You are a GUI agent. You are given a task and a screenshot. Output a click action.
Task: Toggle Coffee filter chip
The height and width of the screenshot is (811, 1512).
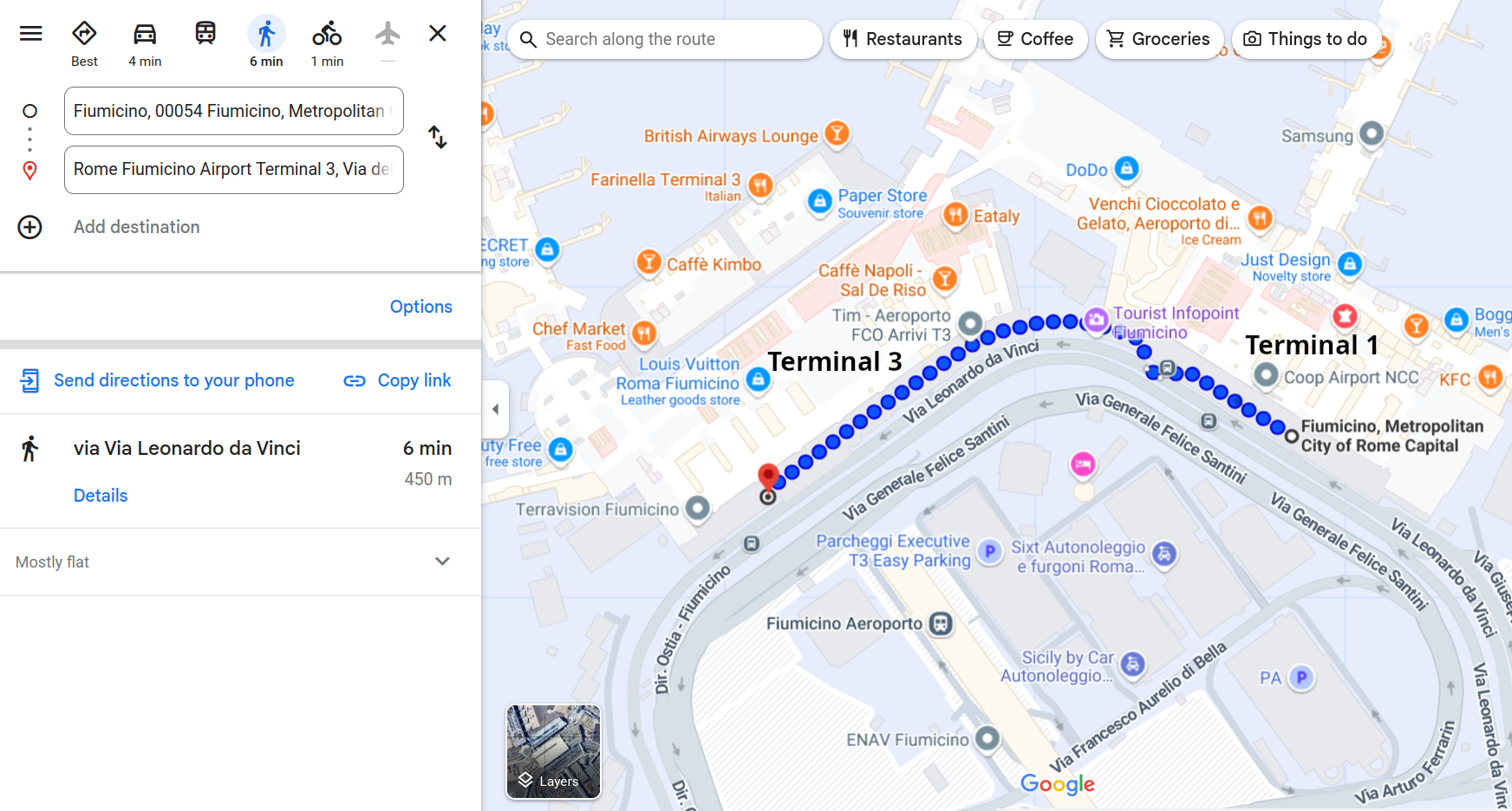1035,39
